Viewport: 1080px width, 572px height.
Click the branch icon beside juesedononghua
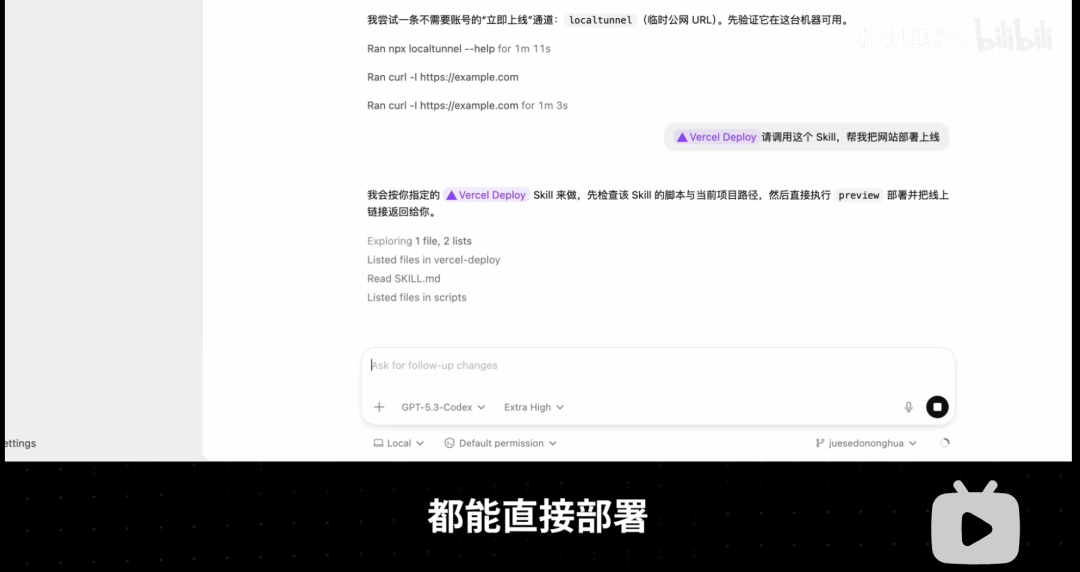click(820, 443)
